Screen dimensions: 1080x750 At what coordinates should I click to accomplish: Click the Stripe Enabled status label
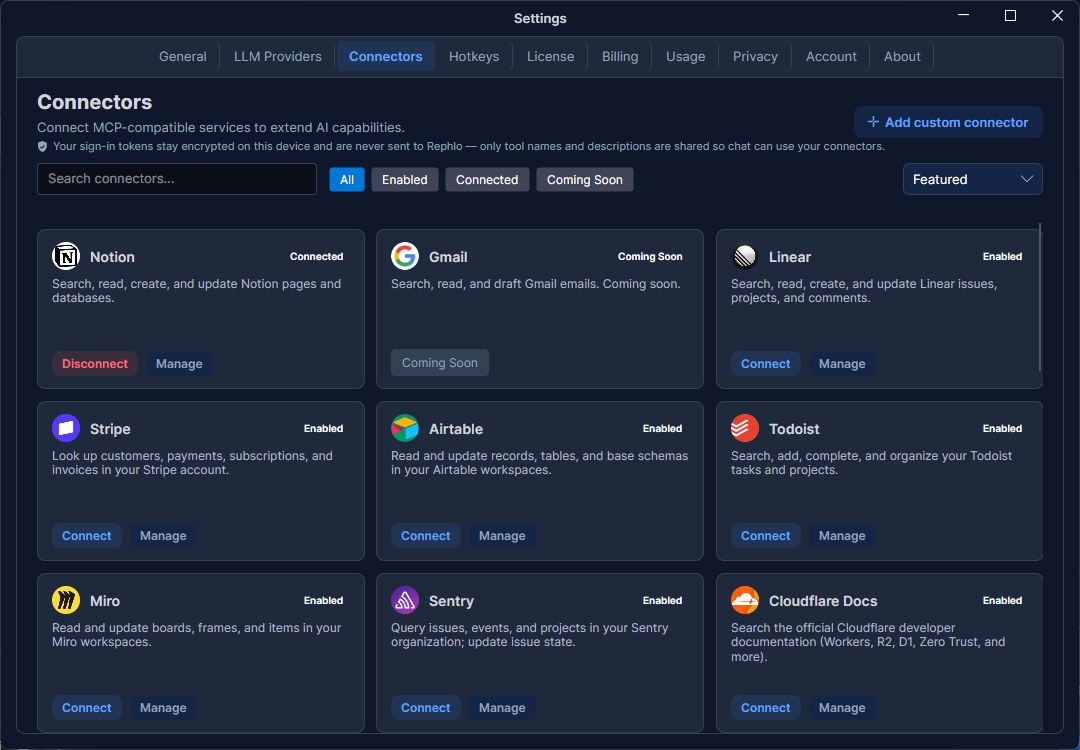point(323,428)
